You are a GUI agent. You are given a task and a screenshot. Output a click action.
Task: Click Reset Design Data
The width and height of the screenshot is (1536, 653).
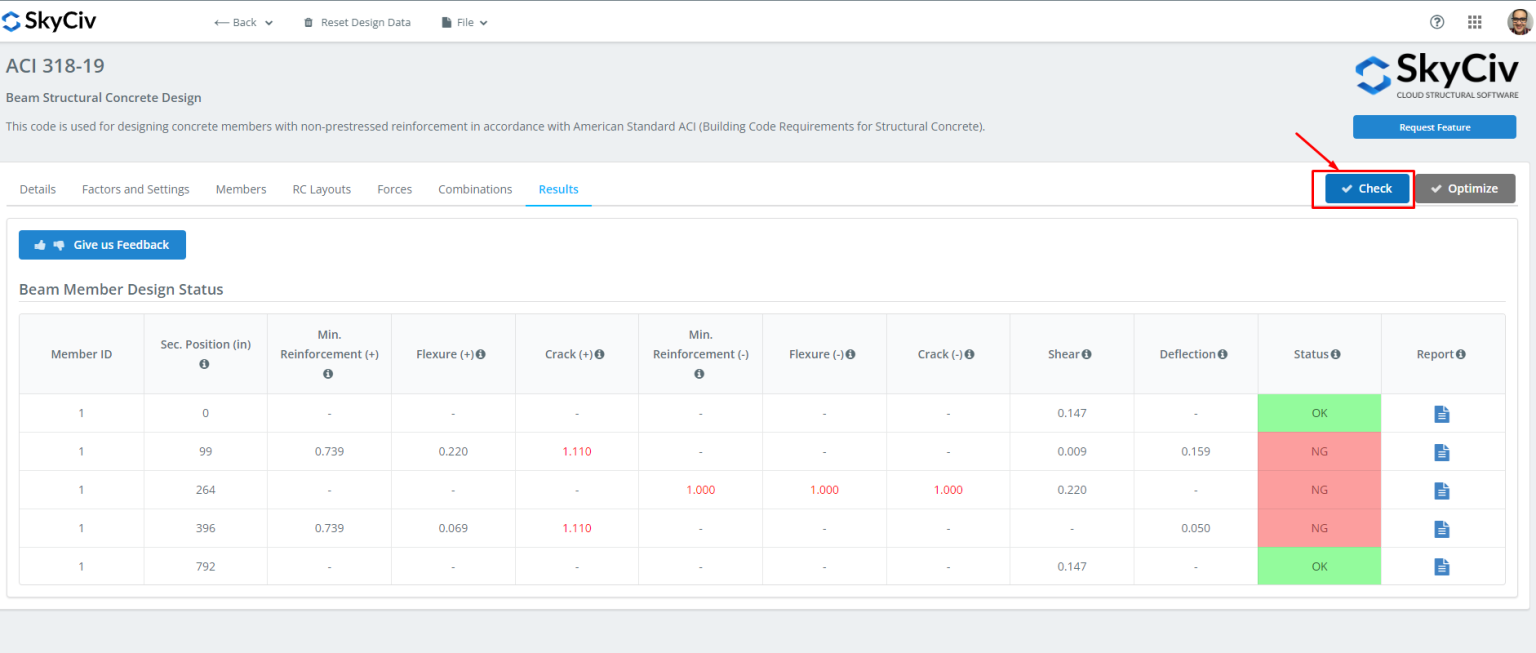click(x=357, y=22)
